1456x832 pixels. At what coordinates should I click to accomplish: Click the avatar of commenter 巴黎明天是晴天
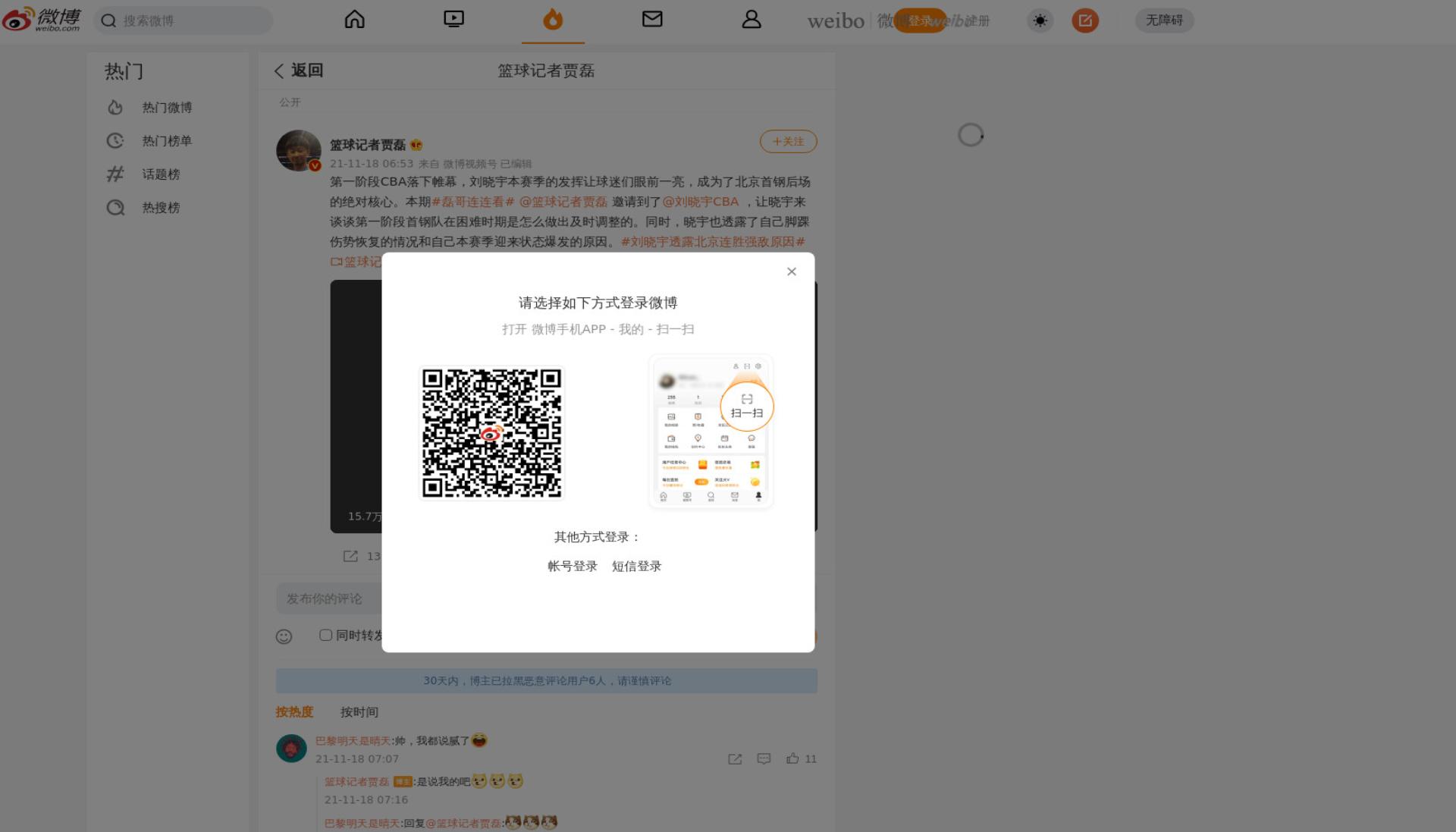(x=291, y=749)
